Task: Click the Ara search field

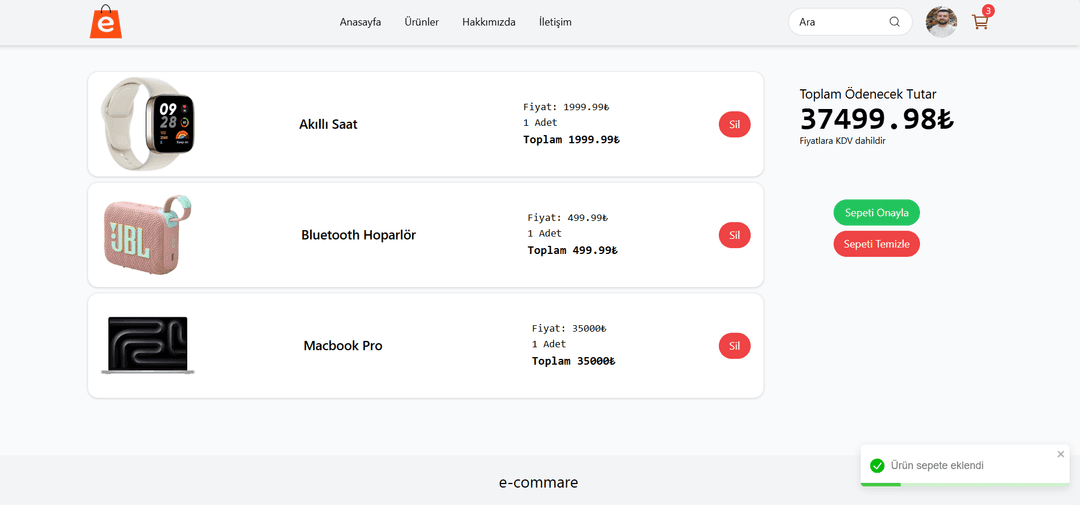Action: pos(840,22)
